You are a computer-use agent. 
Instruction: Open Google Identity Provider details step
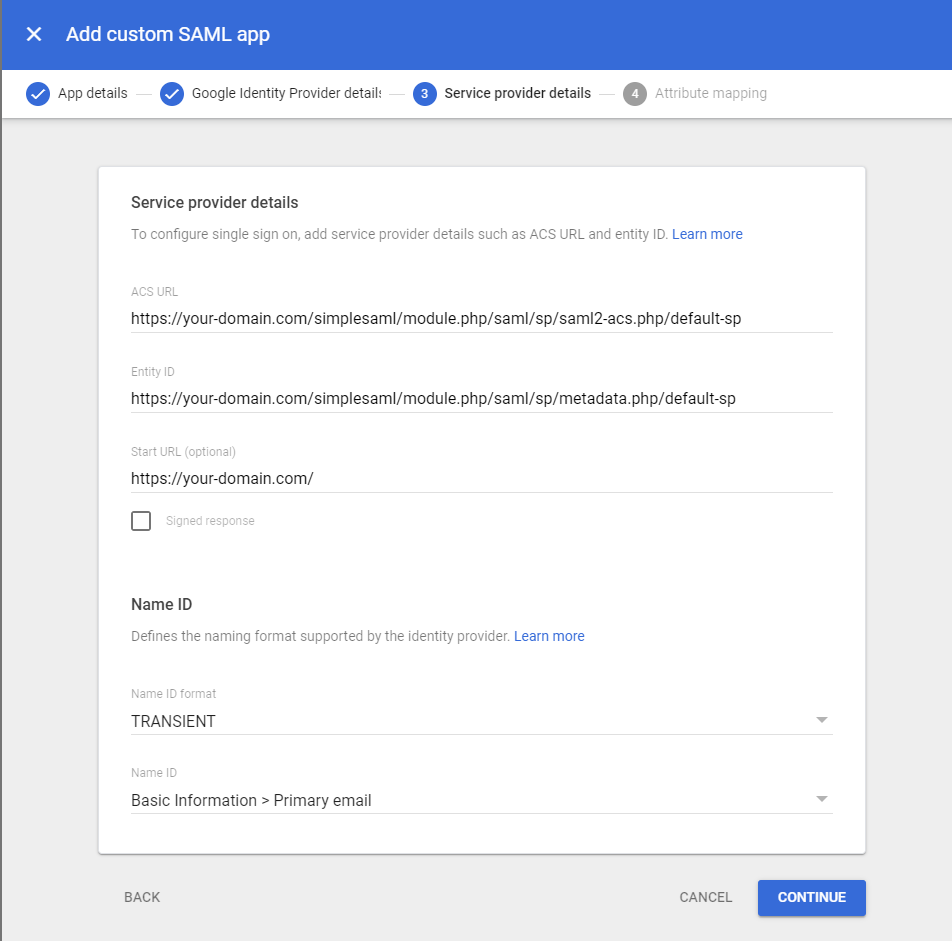tap(286, 94)
